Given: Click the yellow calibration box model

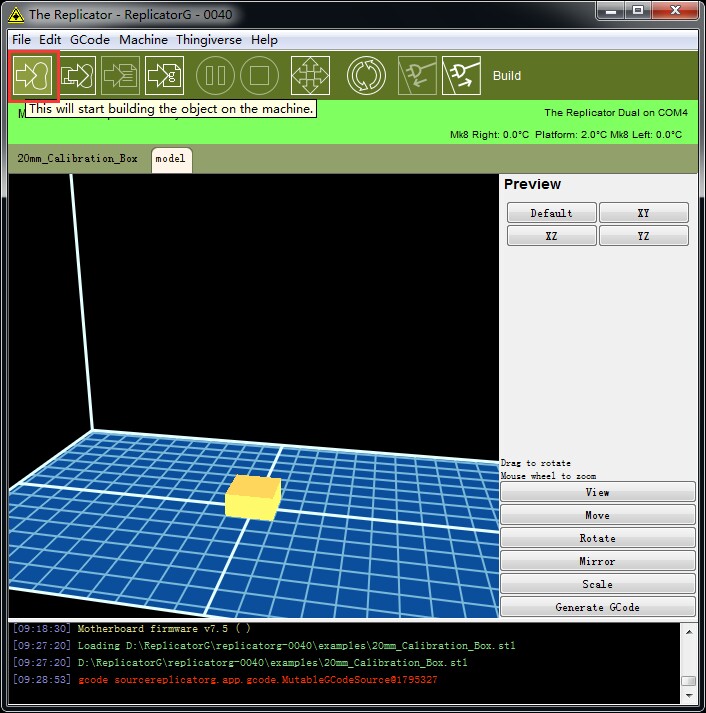Looking at the screenshot, I should click(x=253, y=498).
